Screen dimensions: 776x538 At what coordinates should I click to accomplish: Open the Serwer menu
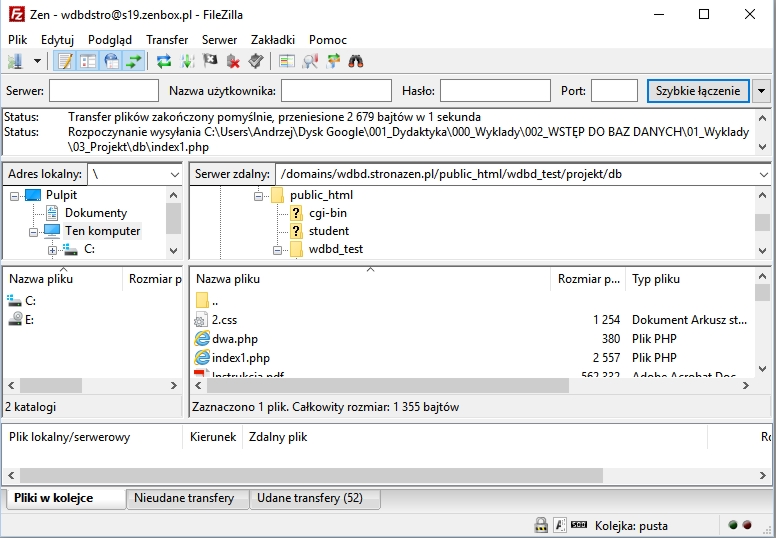click(x=219, y=40)
